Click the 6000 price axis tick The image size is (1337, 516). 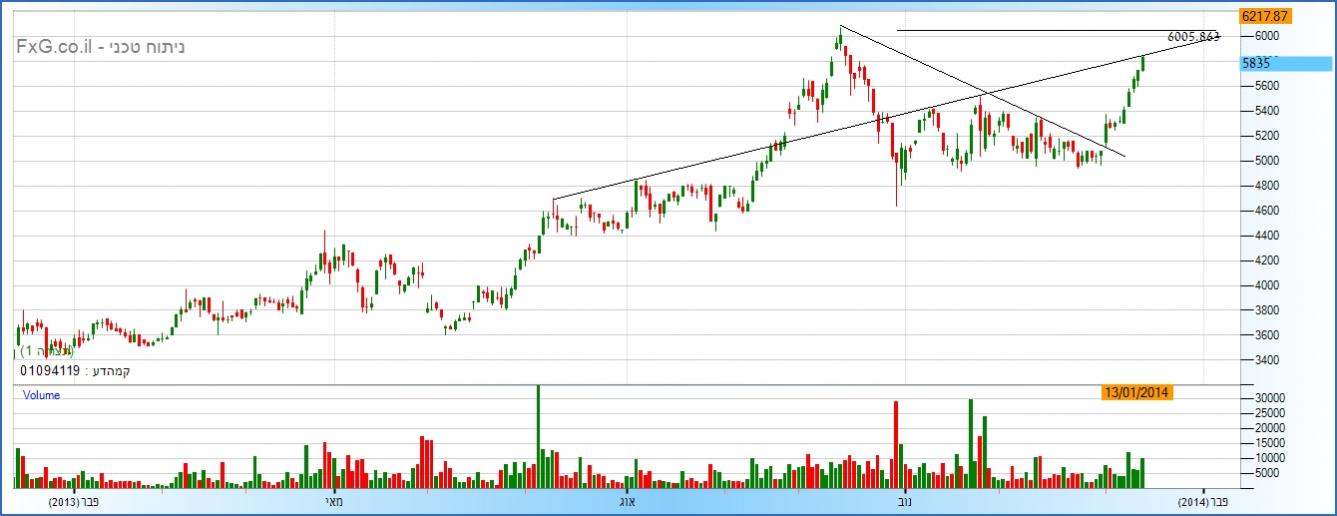click(x=1268, y=36)
